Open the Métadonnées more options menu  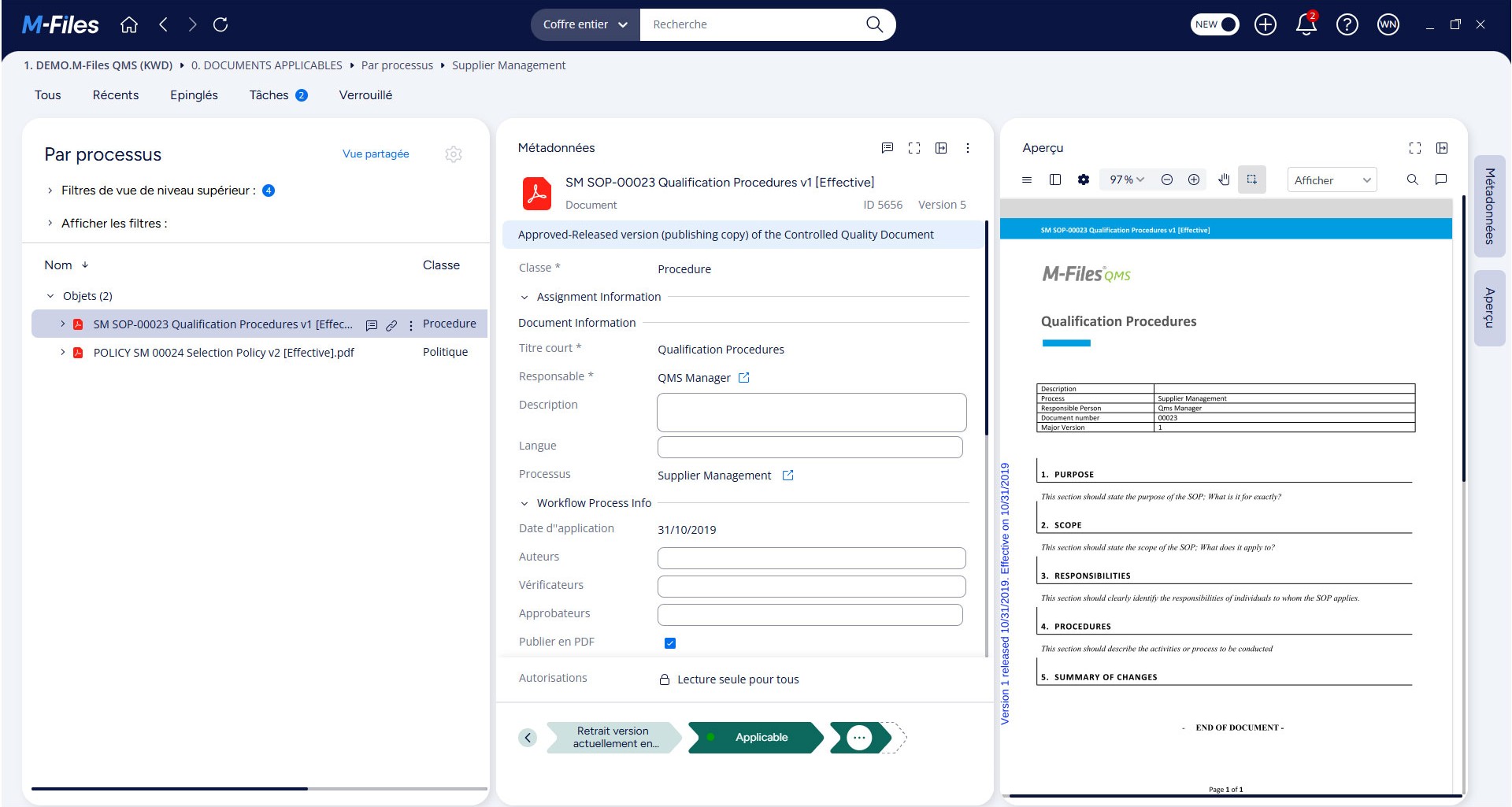coord(968,148)
